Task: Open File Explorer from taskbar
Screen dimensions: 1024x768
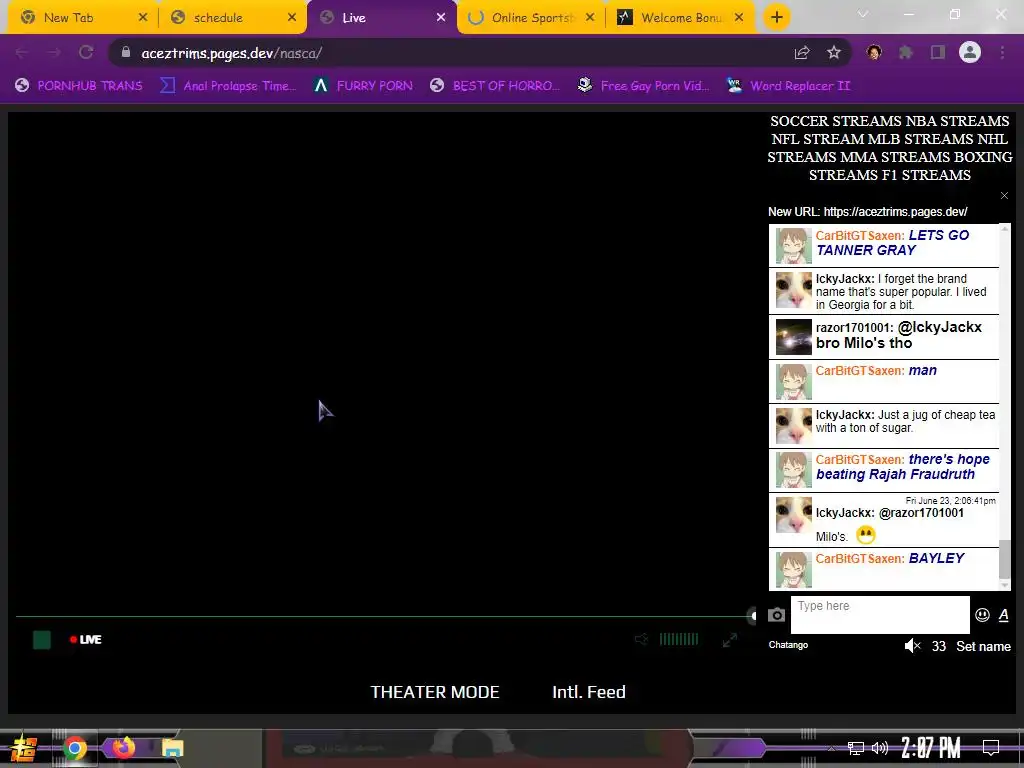Action: click(x=172, y=748)
